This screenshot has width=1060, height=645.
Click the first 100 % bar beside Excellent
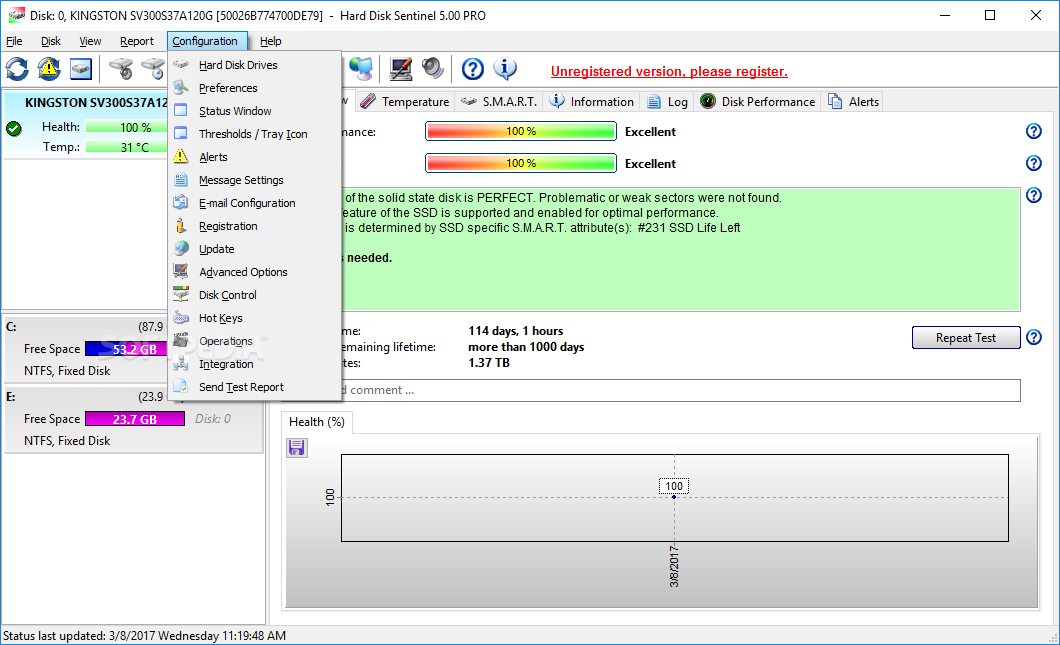[521, 131]
